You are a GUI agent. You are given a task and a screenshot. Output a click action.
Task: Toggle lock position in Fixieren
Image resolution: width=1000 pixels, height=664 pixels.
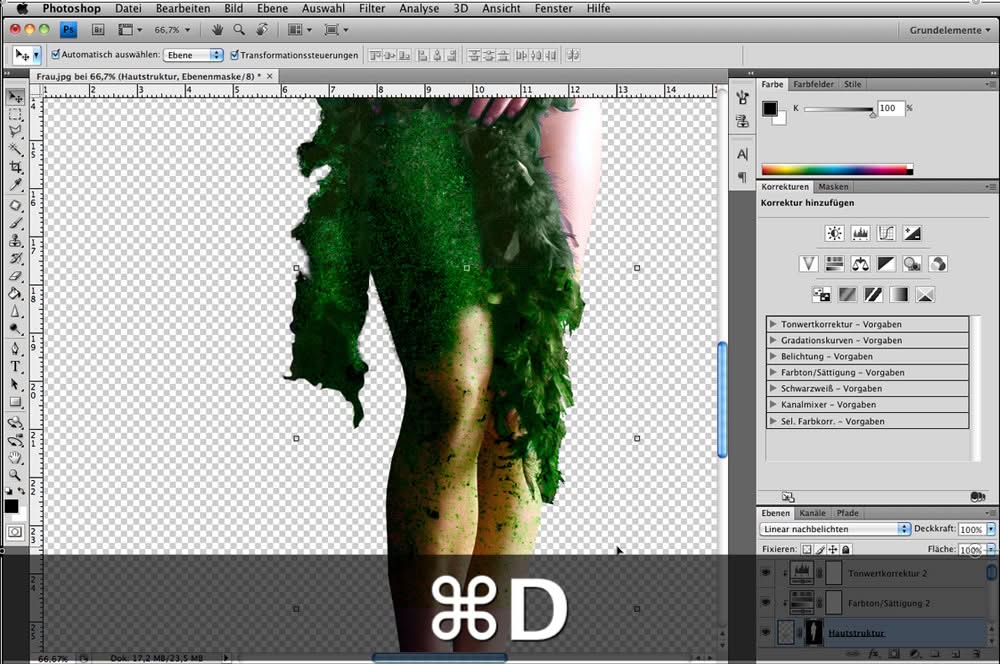coord(833,549)
